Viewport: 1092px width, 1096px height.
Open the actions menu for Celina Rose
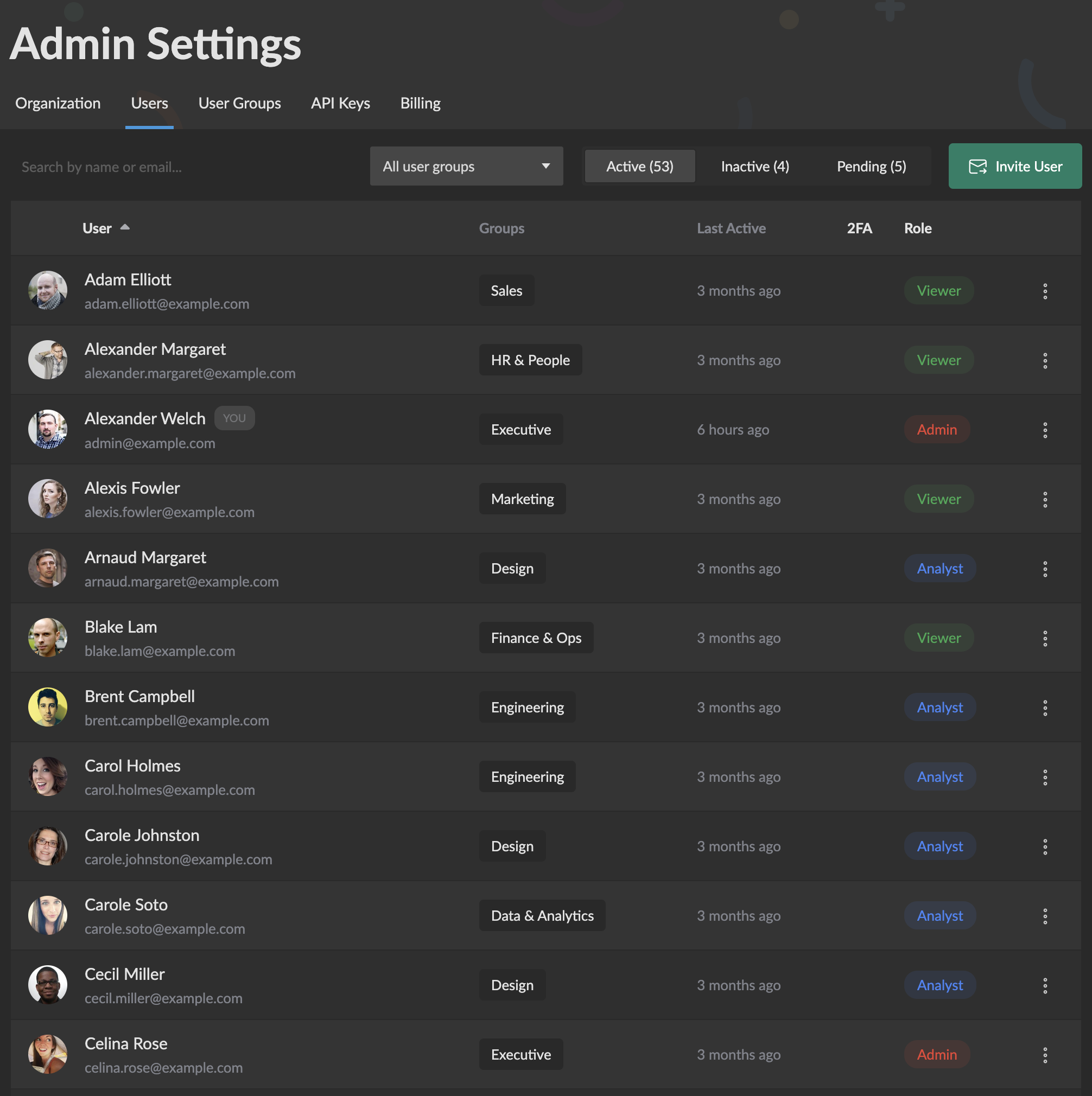[x=1045, y=1055]
